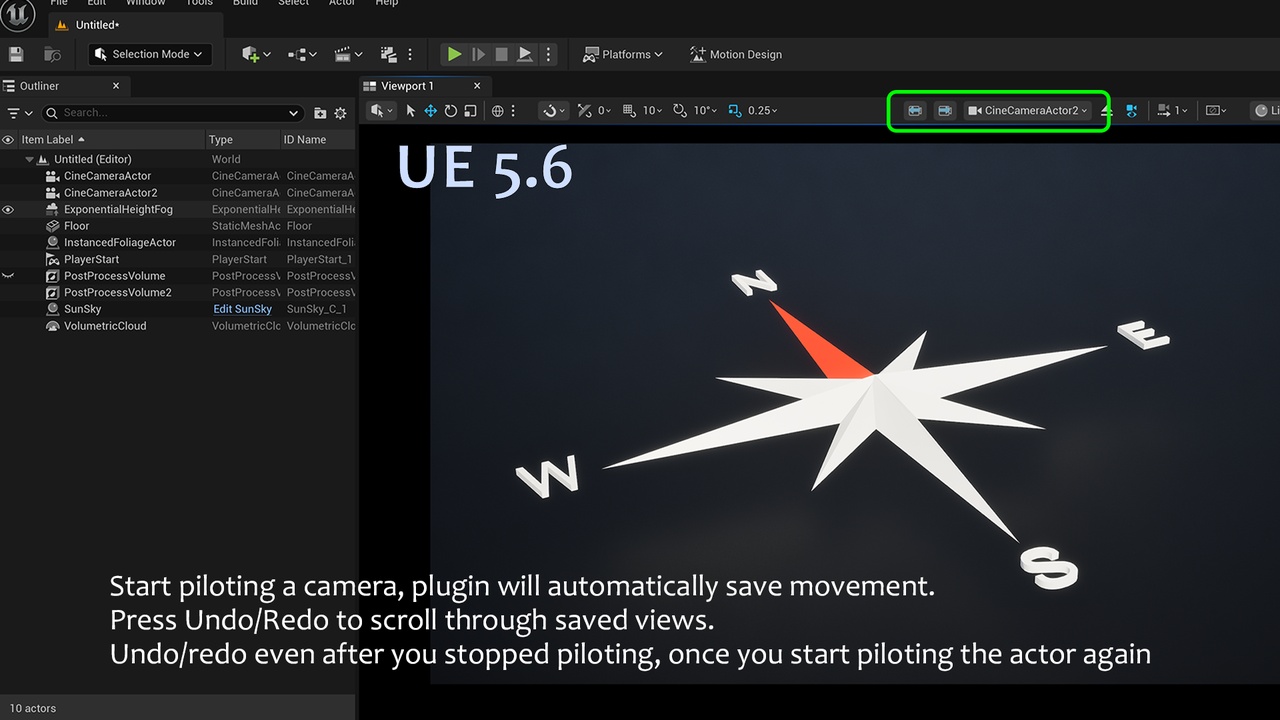The height and width of the screenshot is (720, 1280).
Task: Click the Edit SunSky link
Action: (x=242, y=309)
